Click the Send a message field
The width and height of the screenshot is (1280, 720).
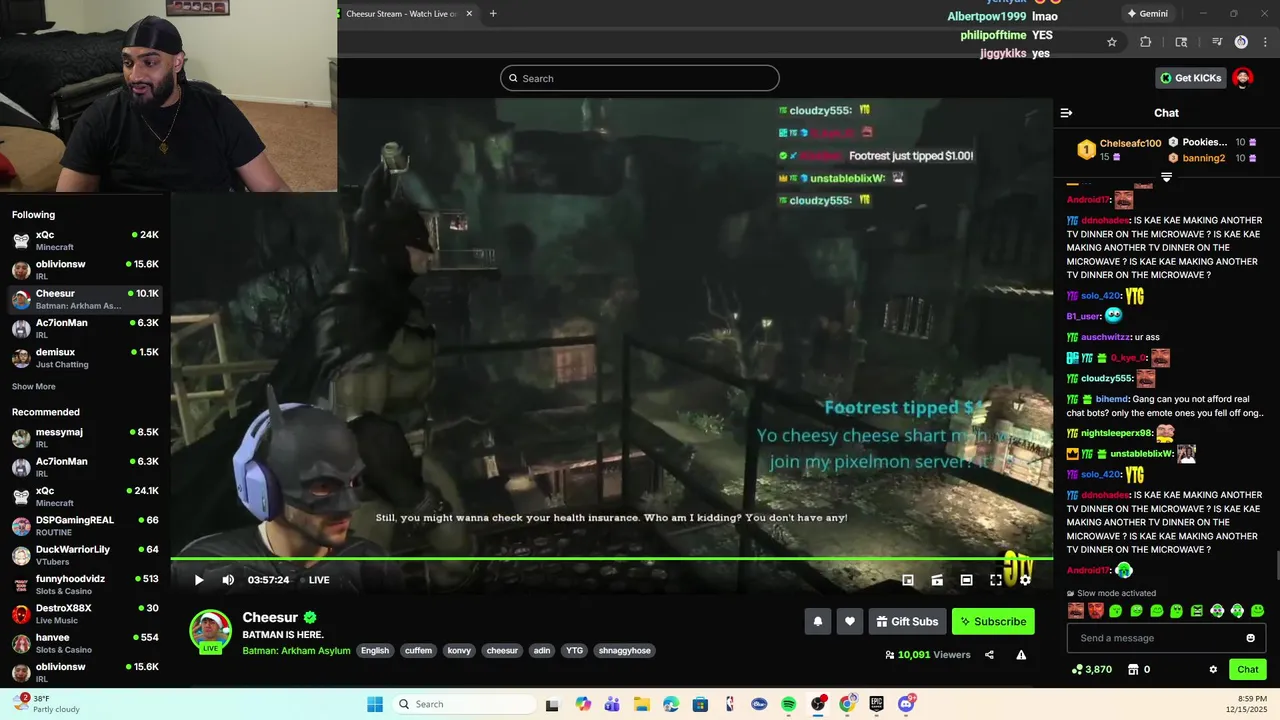(1167, 638)
